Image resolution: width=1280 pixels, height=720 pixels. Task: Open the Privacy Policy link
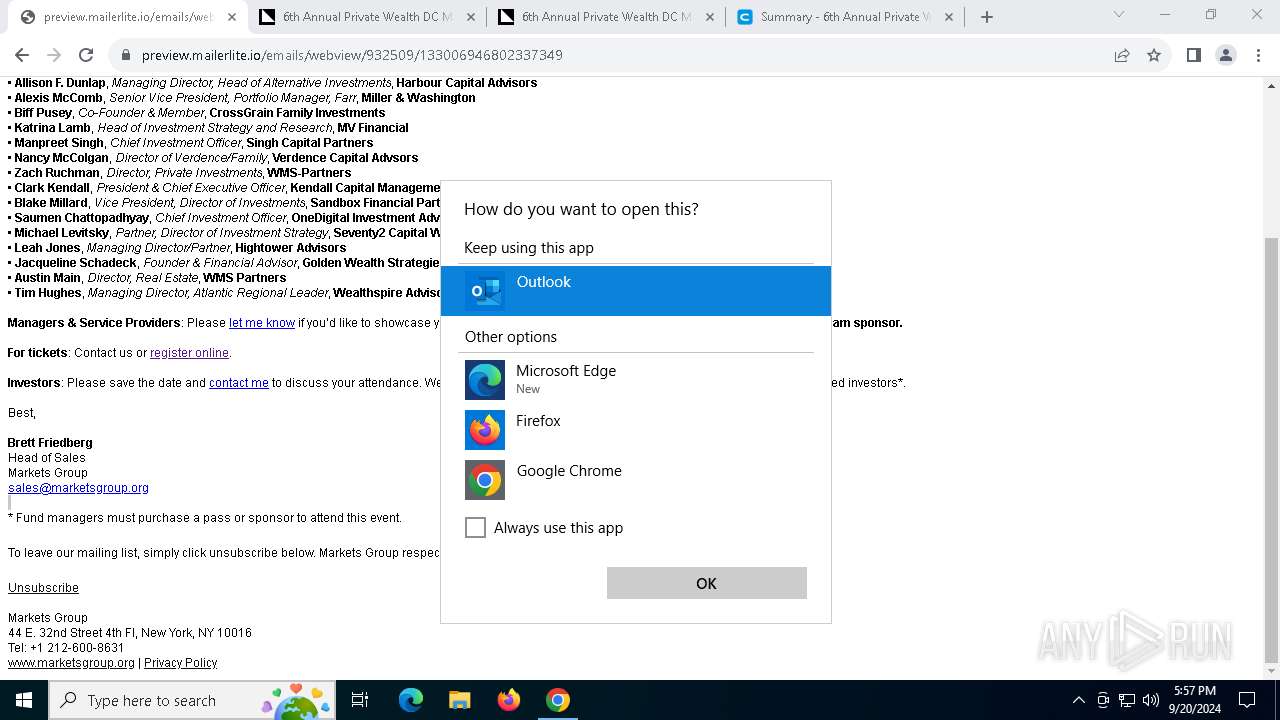180,663
